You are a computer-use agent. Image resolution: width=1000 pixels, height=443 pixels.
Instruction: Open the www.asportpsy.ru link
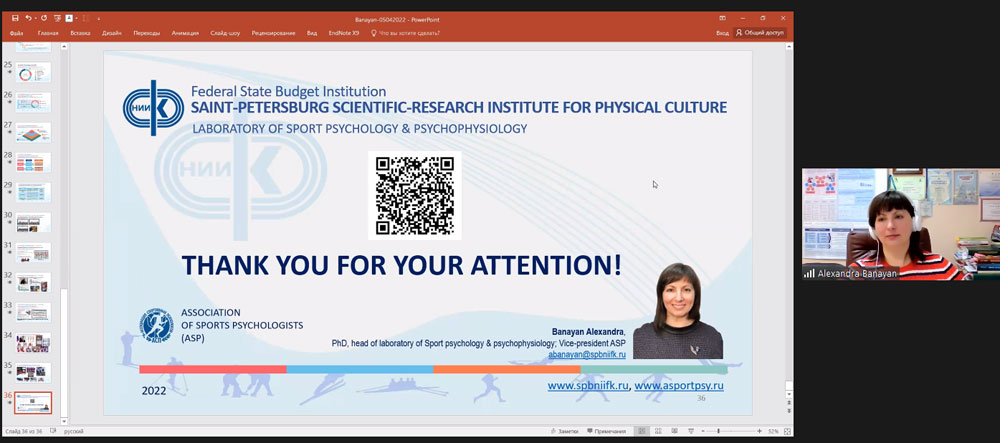(x=679, y=386)
